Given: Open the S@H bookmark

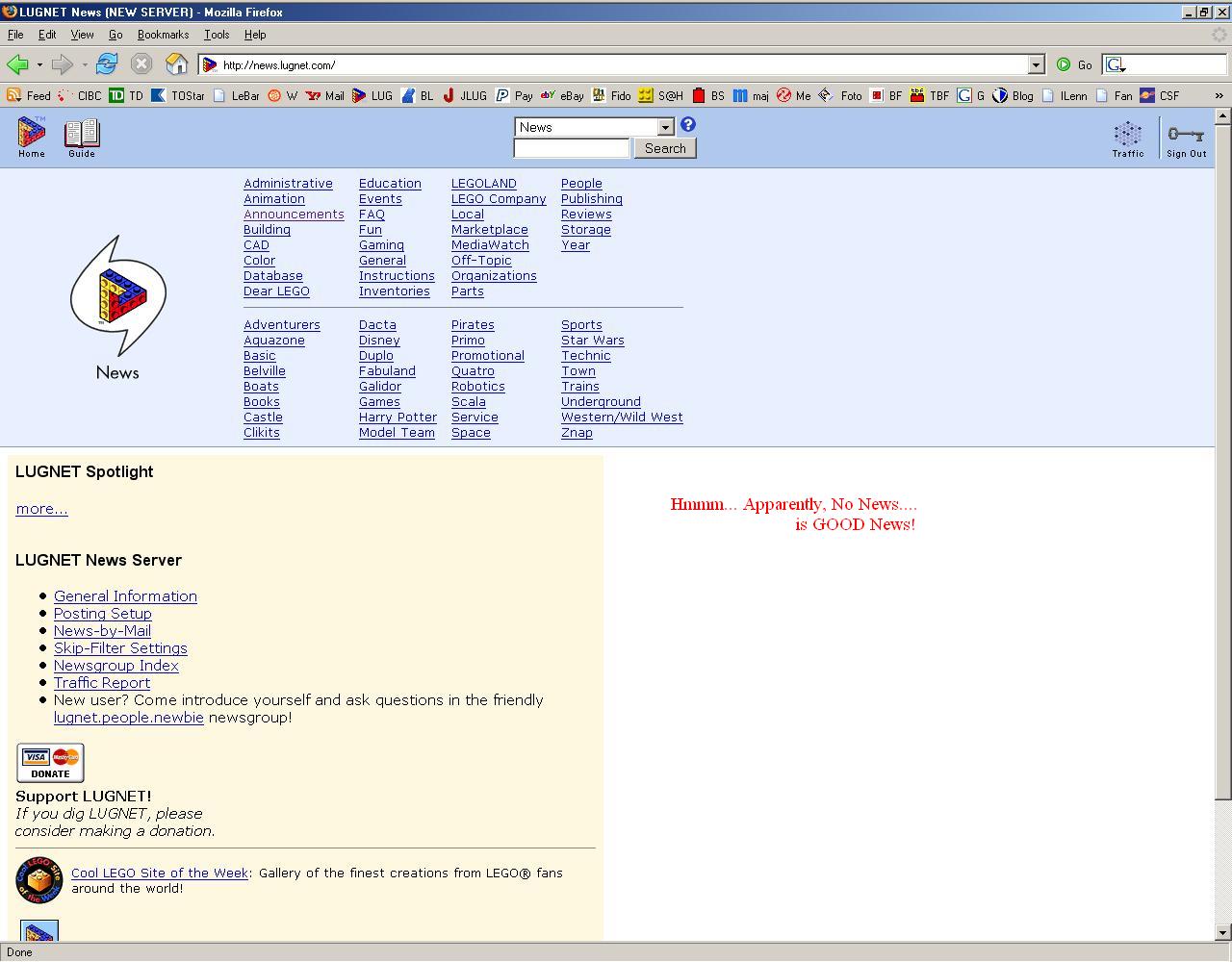Looking at the screenshot, I should click(661, 95).
